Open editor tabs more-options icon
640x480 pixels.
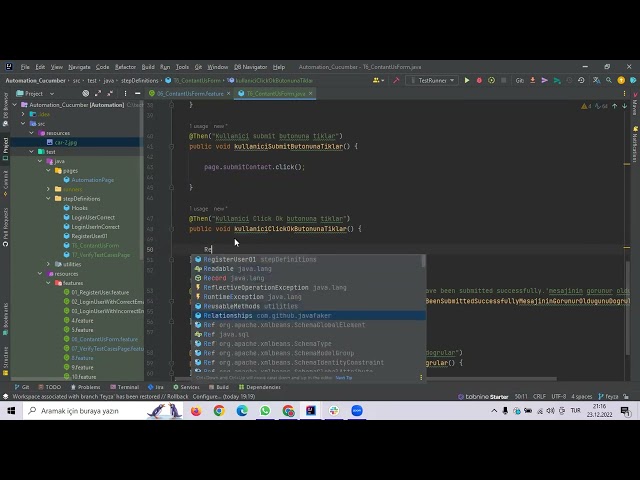[x=624, y=93]
